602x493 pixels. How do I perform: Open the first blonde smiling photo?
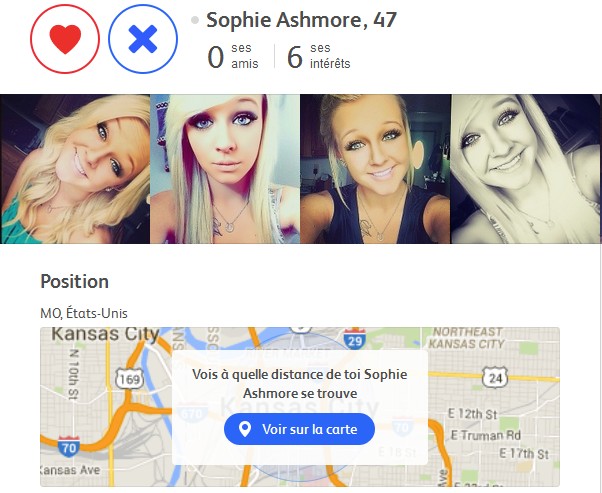(75, 169)
